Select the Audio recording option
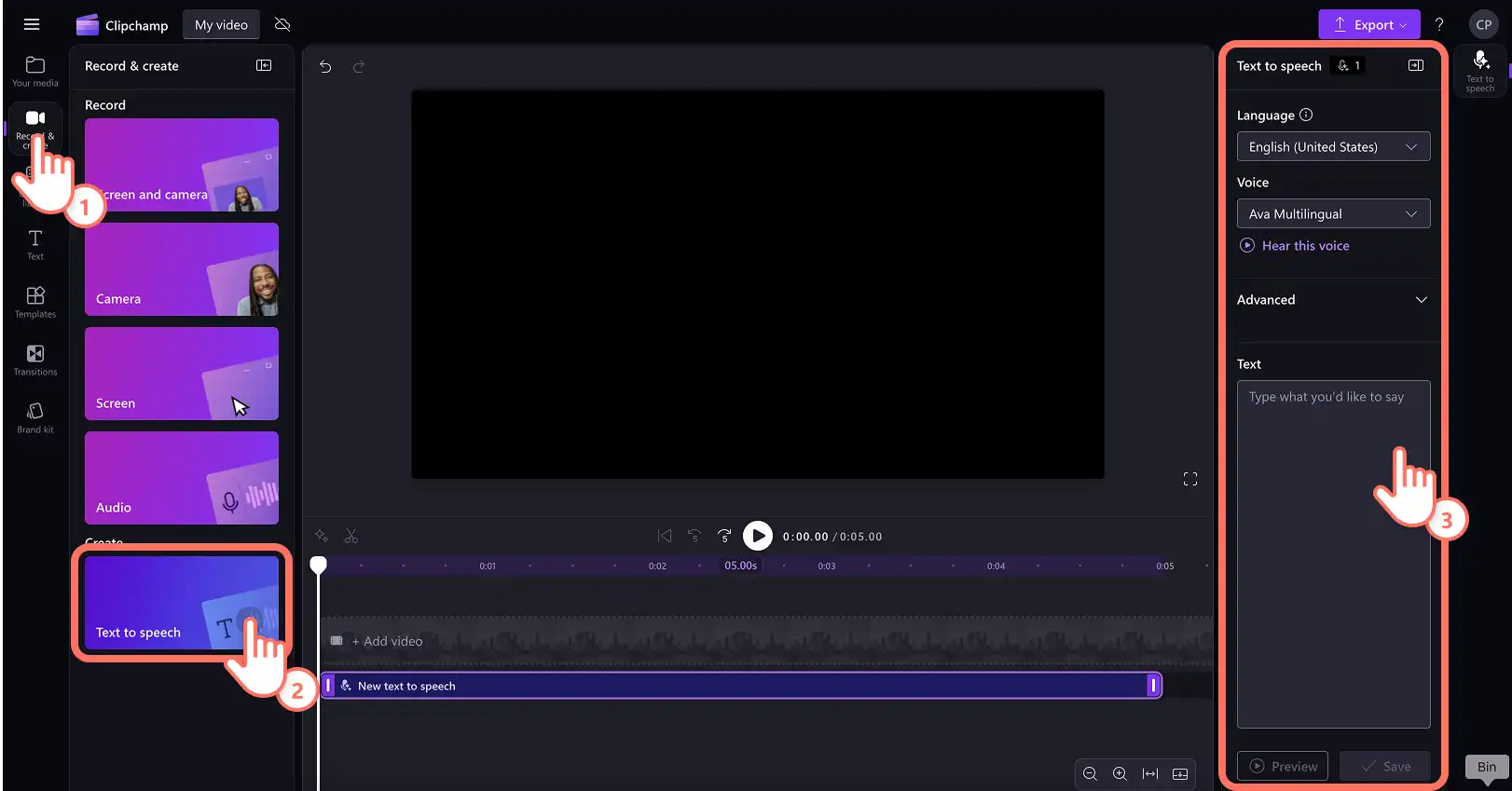The height and width of the screenshot is (791, 1512). coord(182,478)
